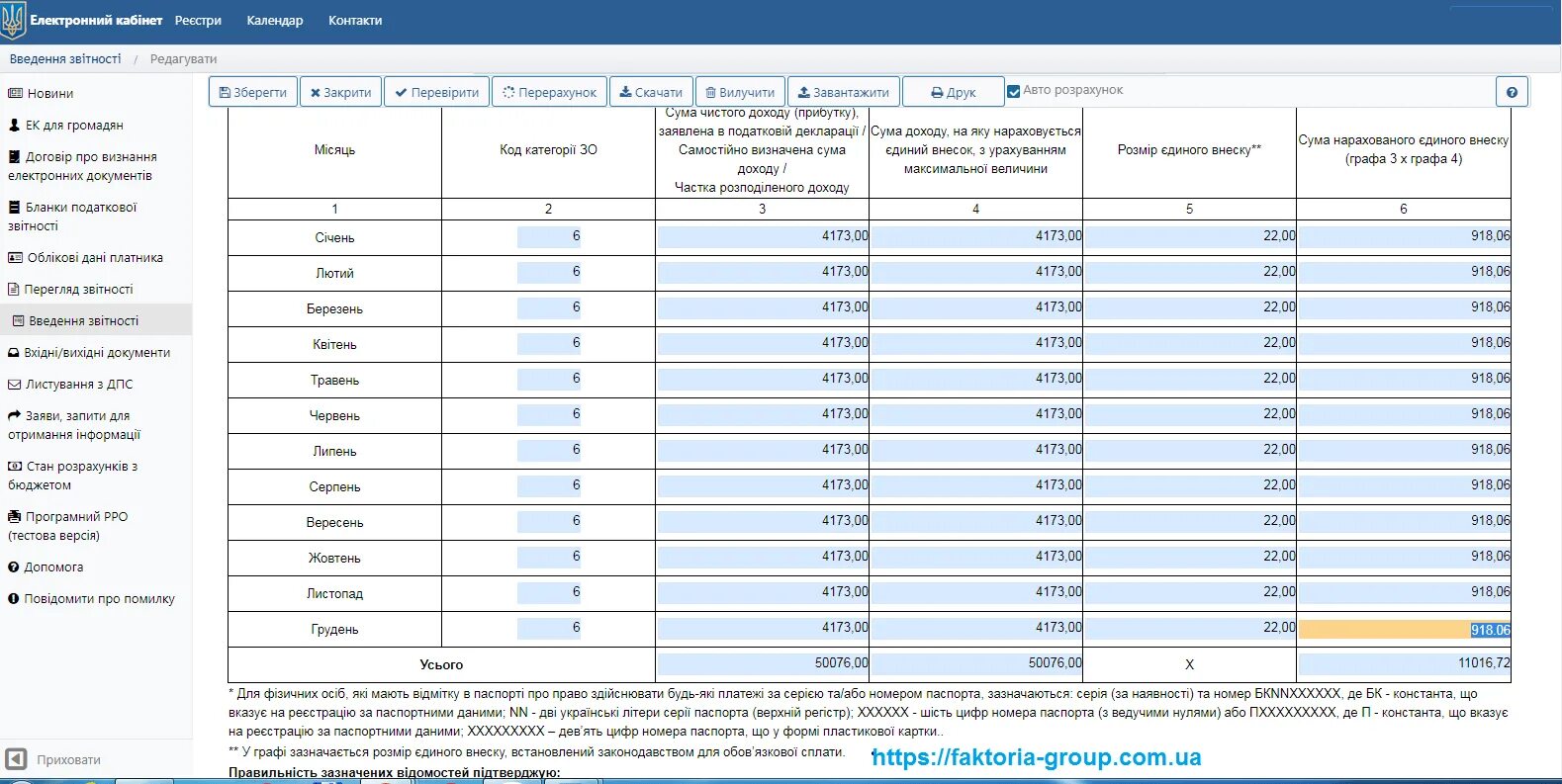The image size is (1562, 784).
Task: Open Перегляд звітності sidebar item
Action: [x=78, y=289]
